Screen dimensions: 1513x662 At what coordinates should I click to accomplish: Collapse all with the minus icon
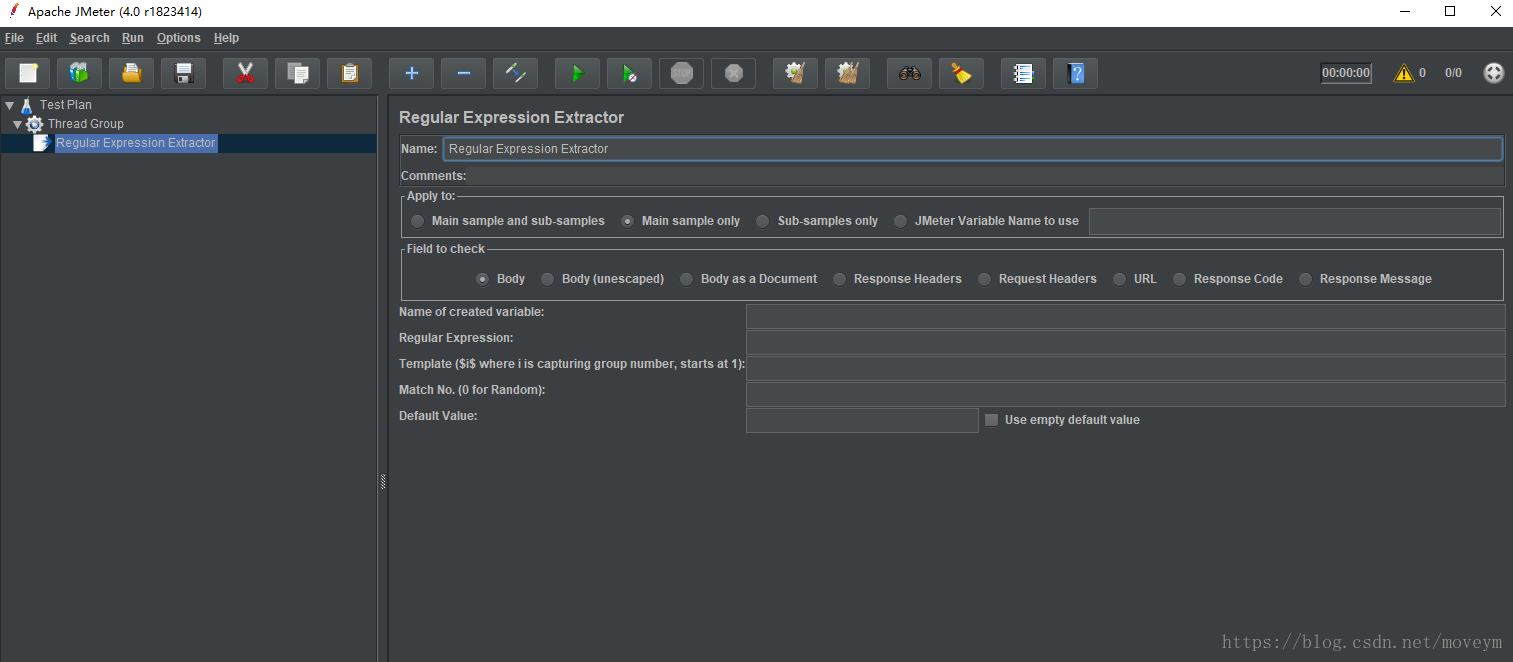point(463,73)
